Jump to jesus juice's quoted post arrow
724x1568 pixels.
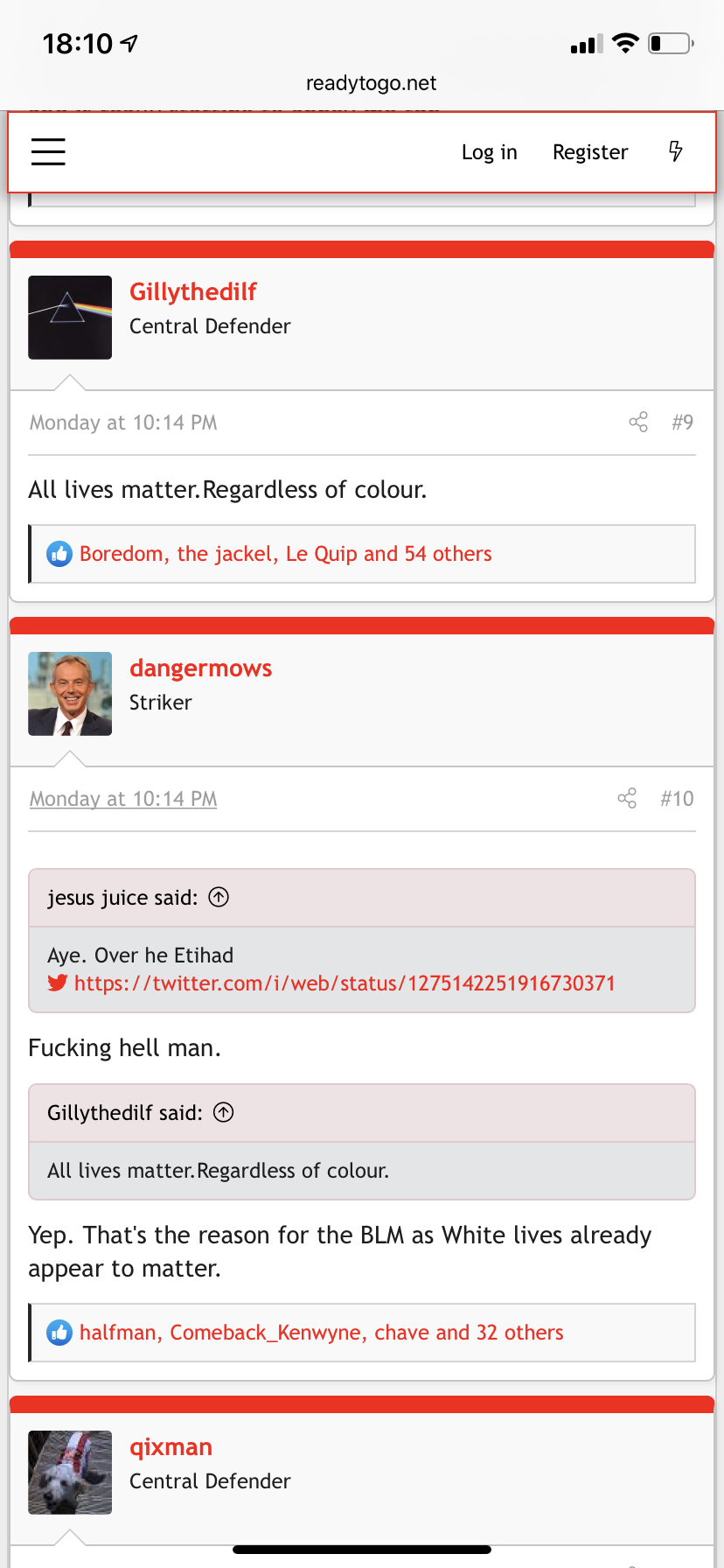click(219, 897)
